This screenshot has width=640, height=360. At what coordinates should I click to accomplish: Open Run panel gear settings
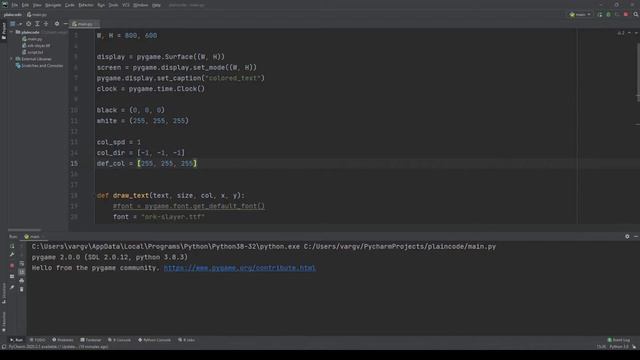coord(627,236)
